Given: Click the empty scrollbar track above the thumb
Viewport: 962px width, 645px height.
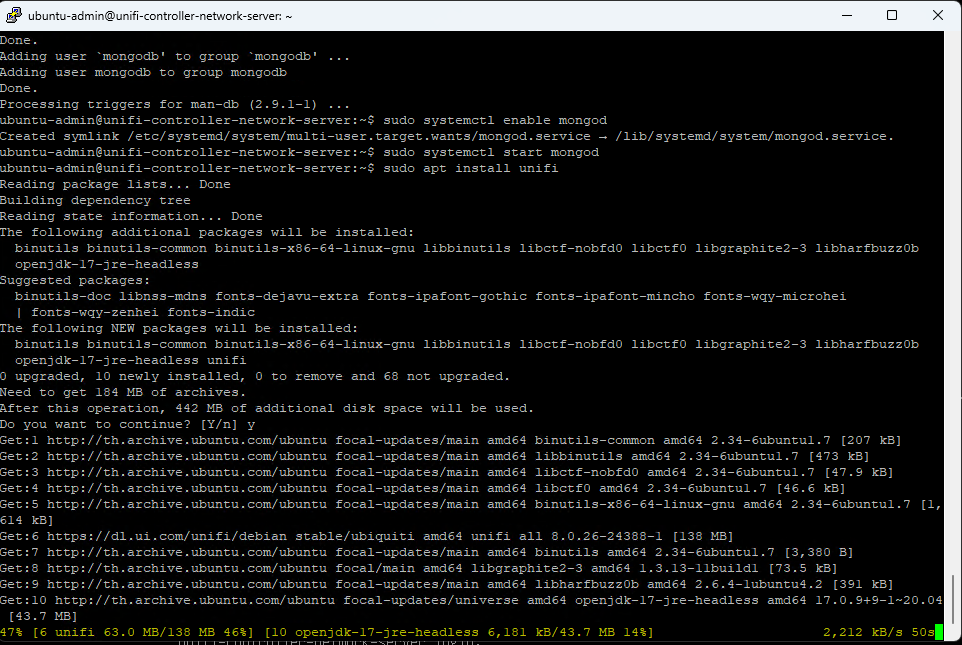Looking at the screenshot, I should pyautogui.click(x=953, y=301).
